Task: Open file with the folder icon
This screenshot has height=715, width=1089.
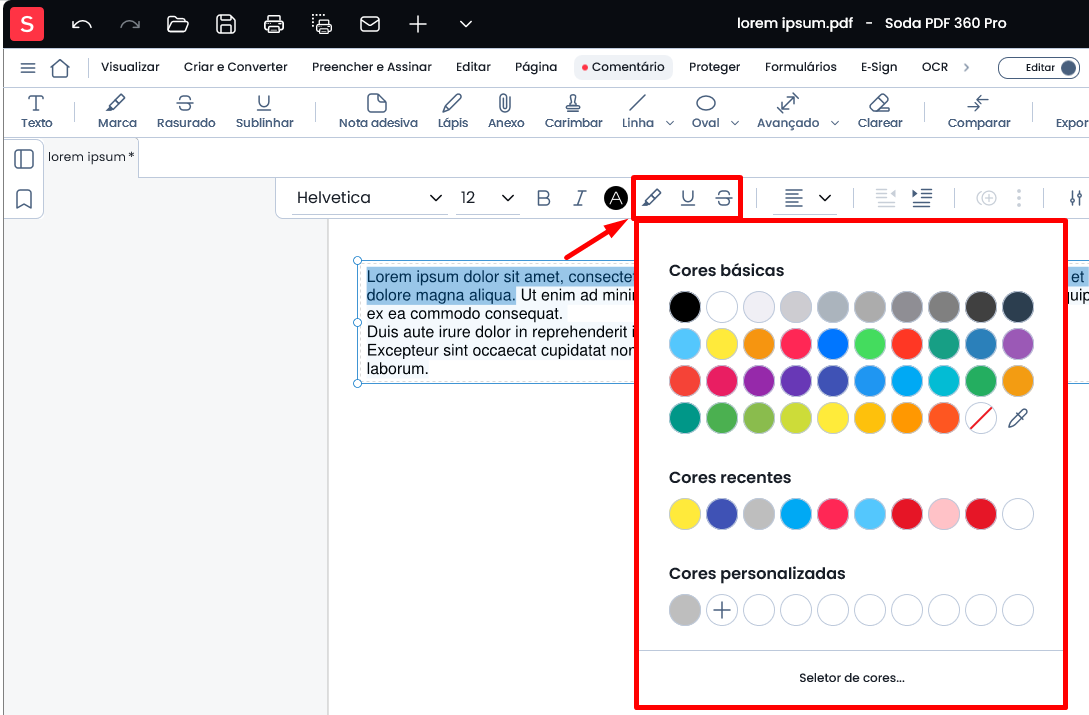Action: coord(178,24)
